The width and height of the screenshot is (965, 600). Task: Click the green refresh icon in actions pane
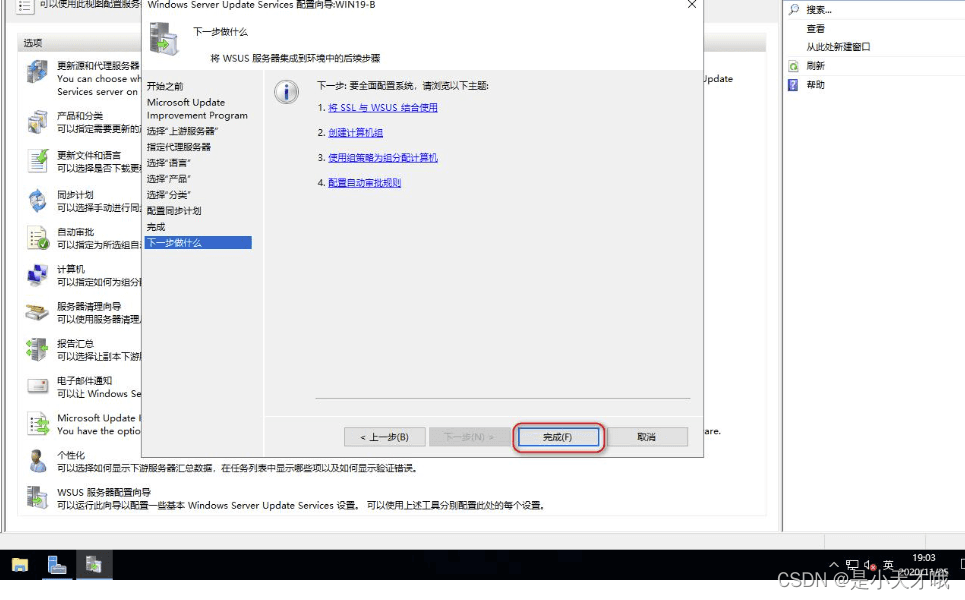(x=793, y=66)
